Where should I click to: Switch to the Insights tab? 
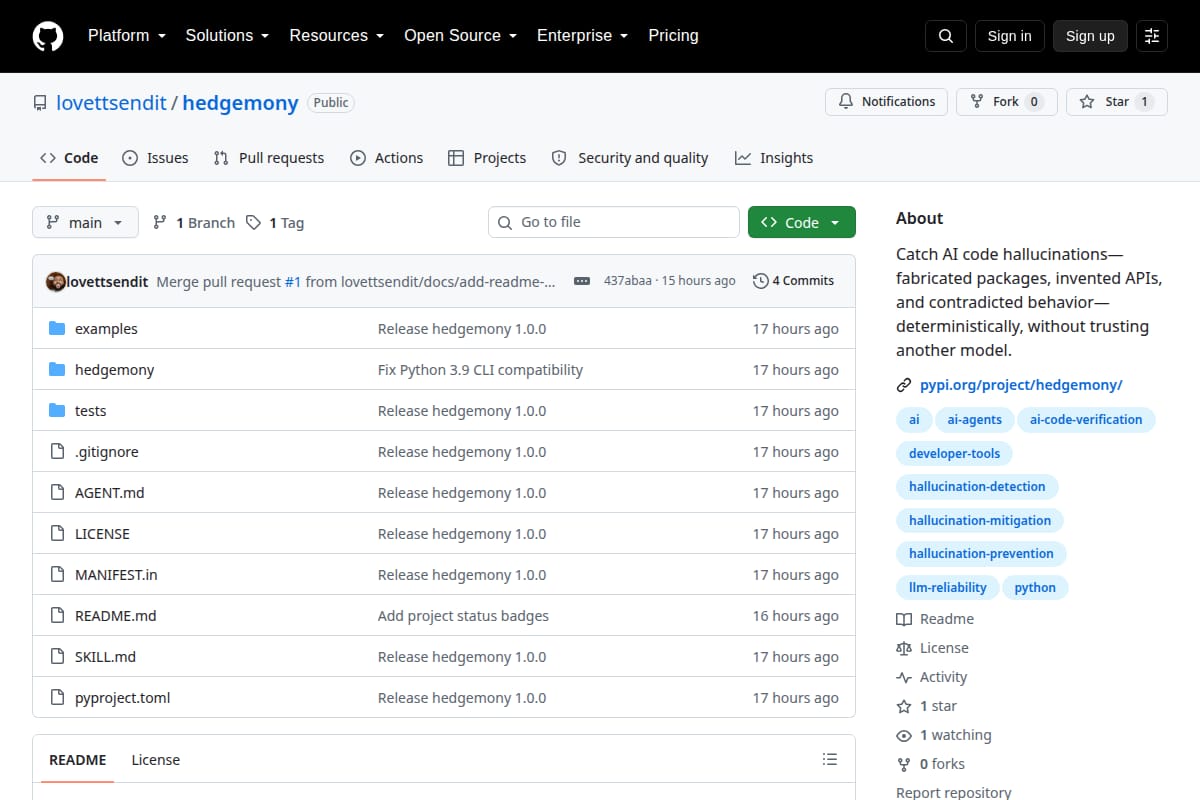774,158
